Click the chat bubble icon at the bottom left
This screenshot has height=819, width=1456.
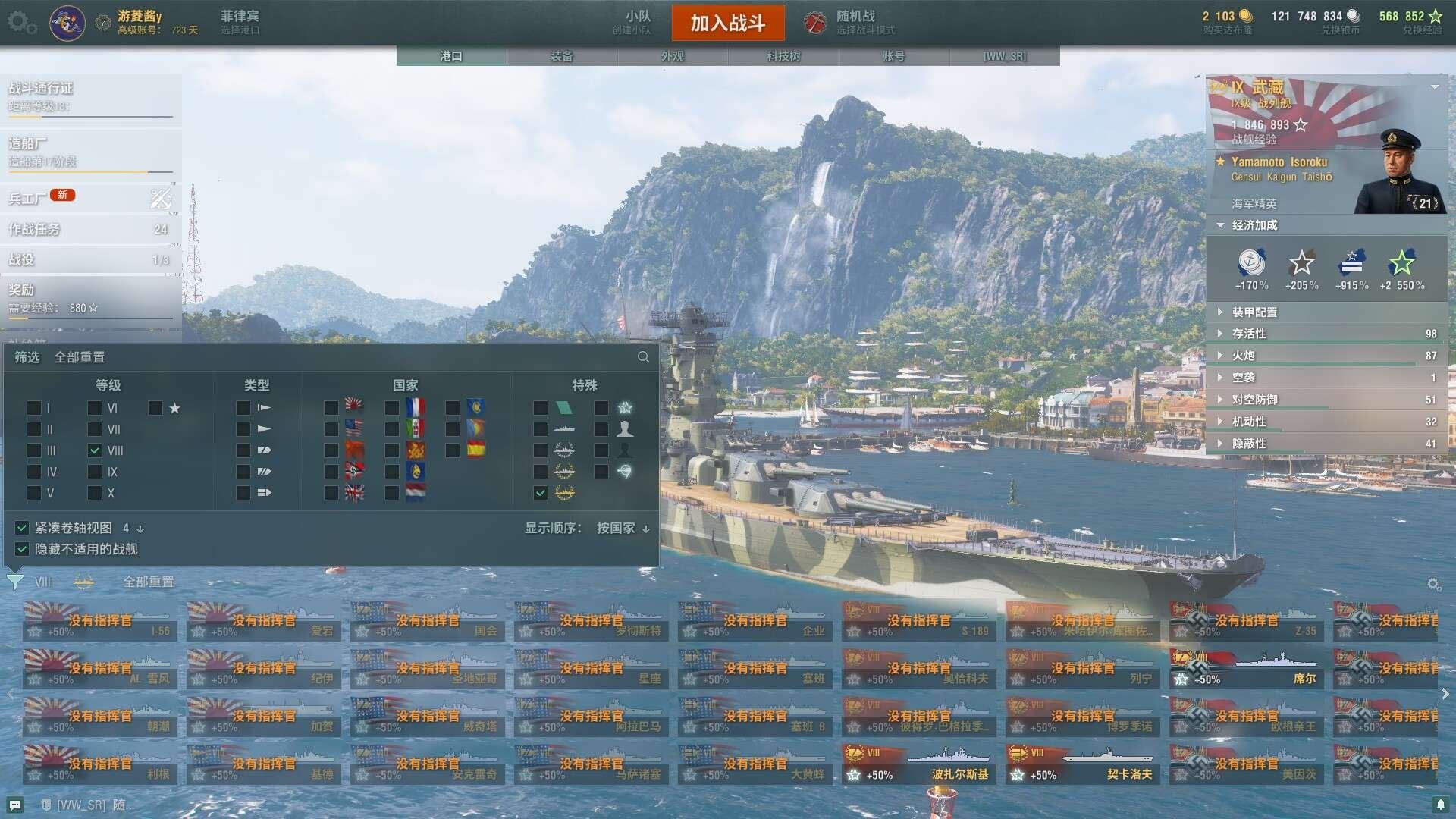(15, 805)
